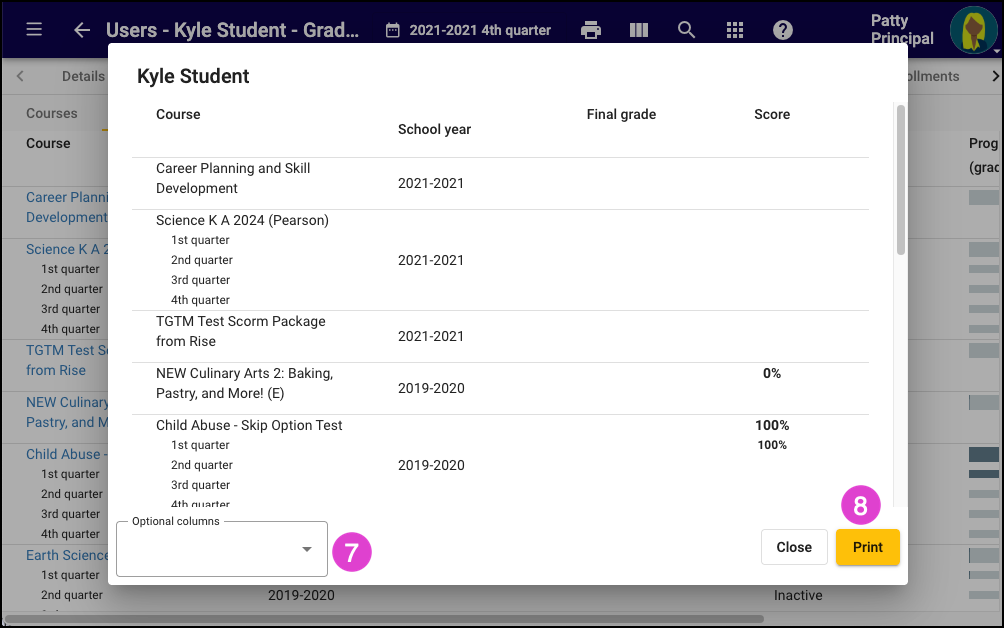Screen dimensions: 1004x628
Task: Open Career Planning course link in background
Action: click(67, 207)
